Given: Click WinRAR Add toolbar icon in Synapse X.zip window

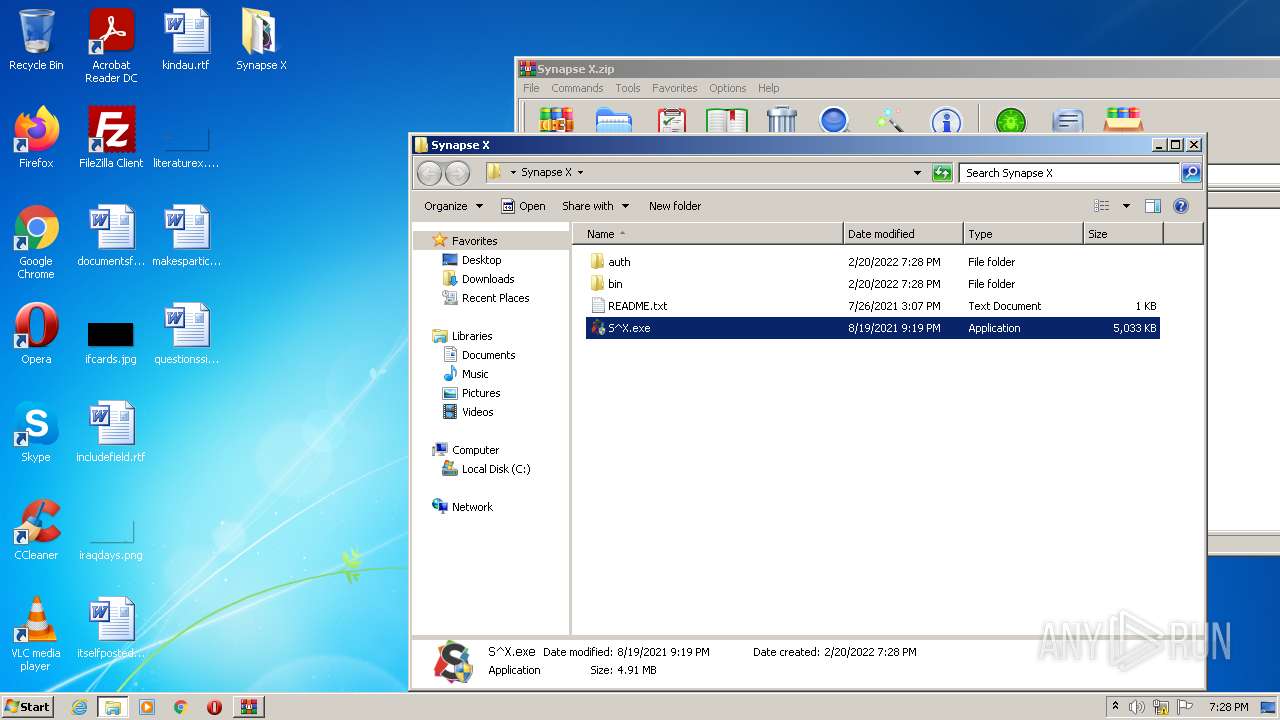Looking at the screenshot, I should point(556,120).
